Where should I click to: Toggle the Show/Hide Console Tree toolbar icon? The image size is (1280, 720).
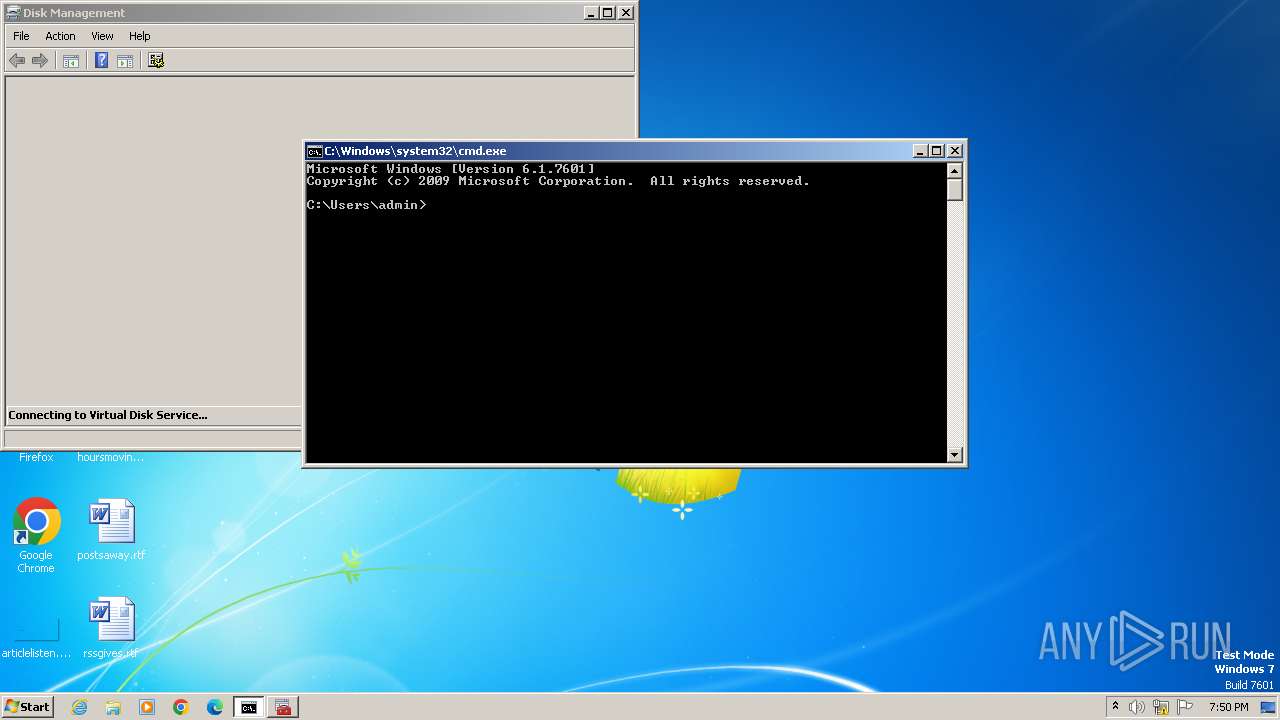(x=71, y=61)
